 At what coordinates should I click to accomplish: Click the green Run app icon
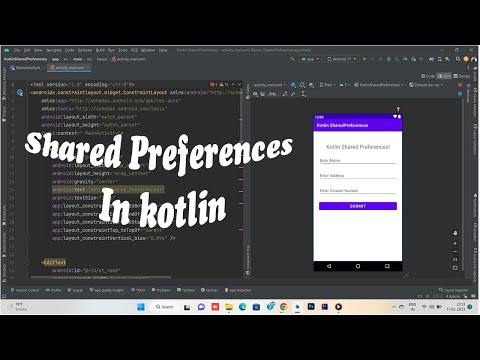point(364,59)
